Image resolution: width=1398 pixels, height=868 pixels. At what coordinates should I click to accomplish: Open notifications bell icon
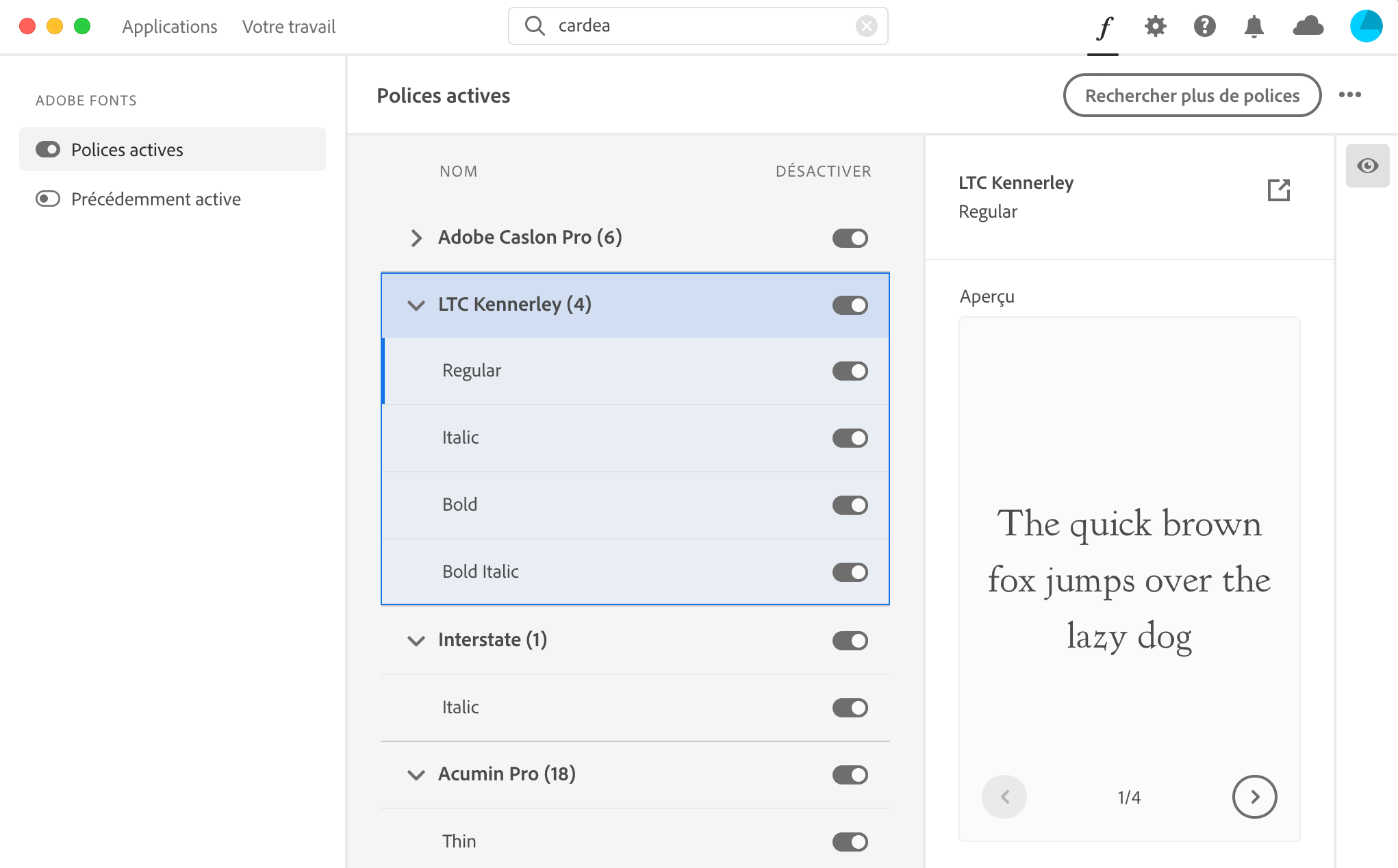pyautogui.click(x=1254, y=27)
